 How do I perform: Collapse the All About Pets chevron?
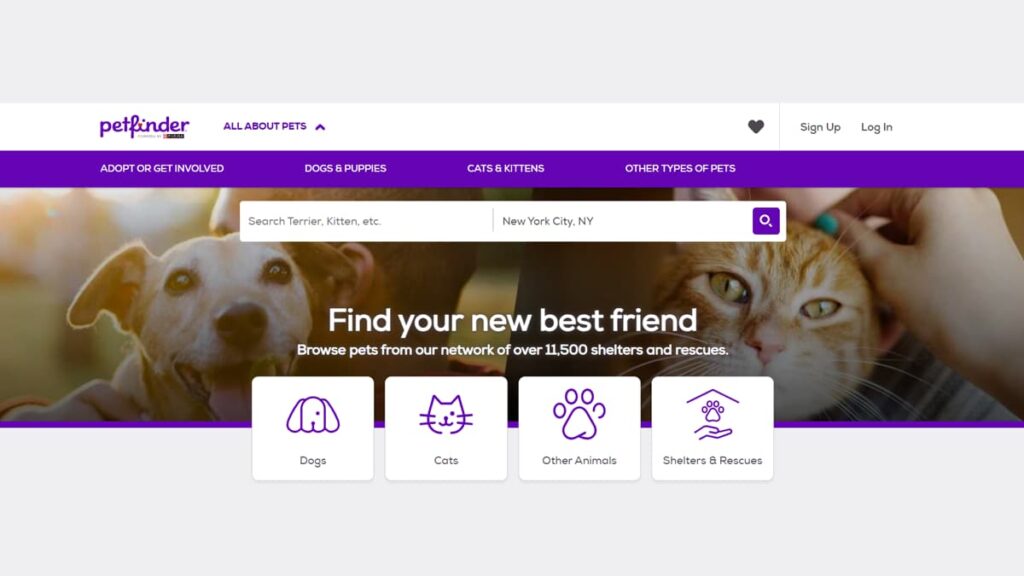pos(320,127)
